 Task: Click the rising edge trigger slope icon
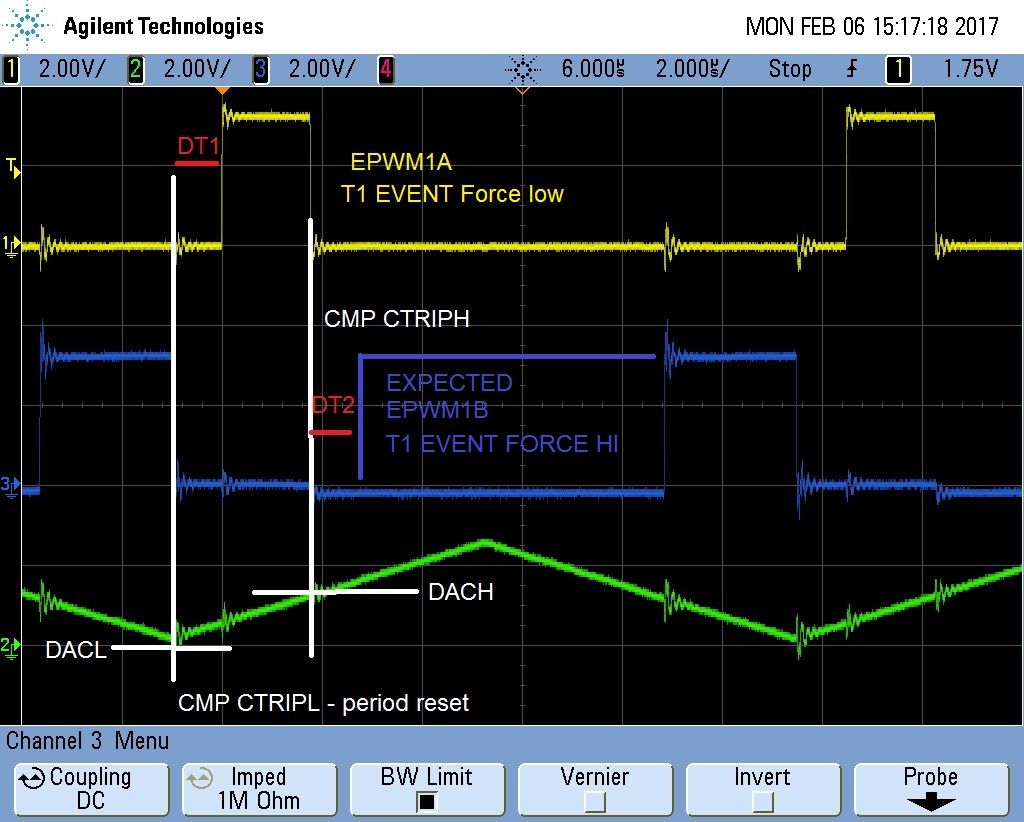[x=852, y=69]
